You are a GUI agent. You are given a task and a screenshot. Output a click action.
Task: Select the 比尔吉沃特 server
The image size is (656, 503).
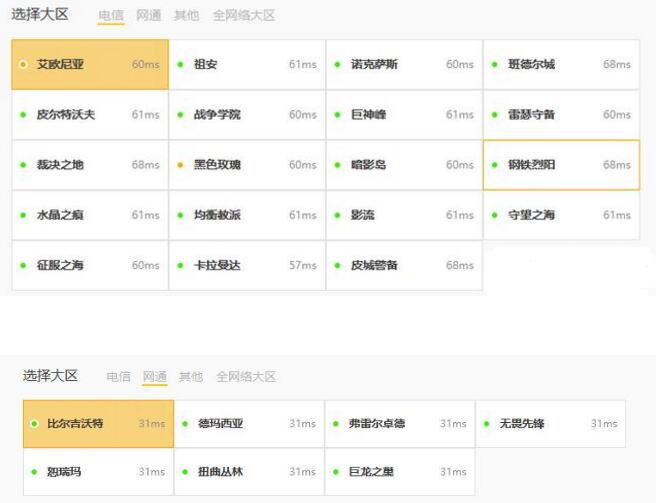pyautogui.click(x=98, y=424)
